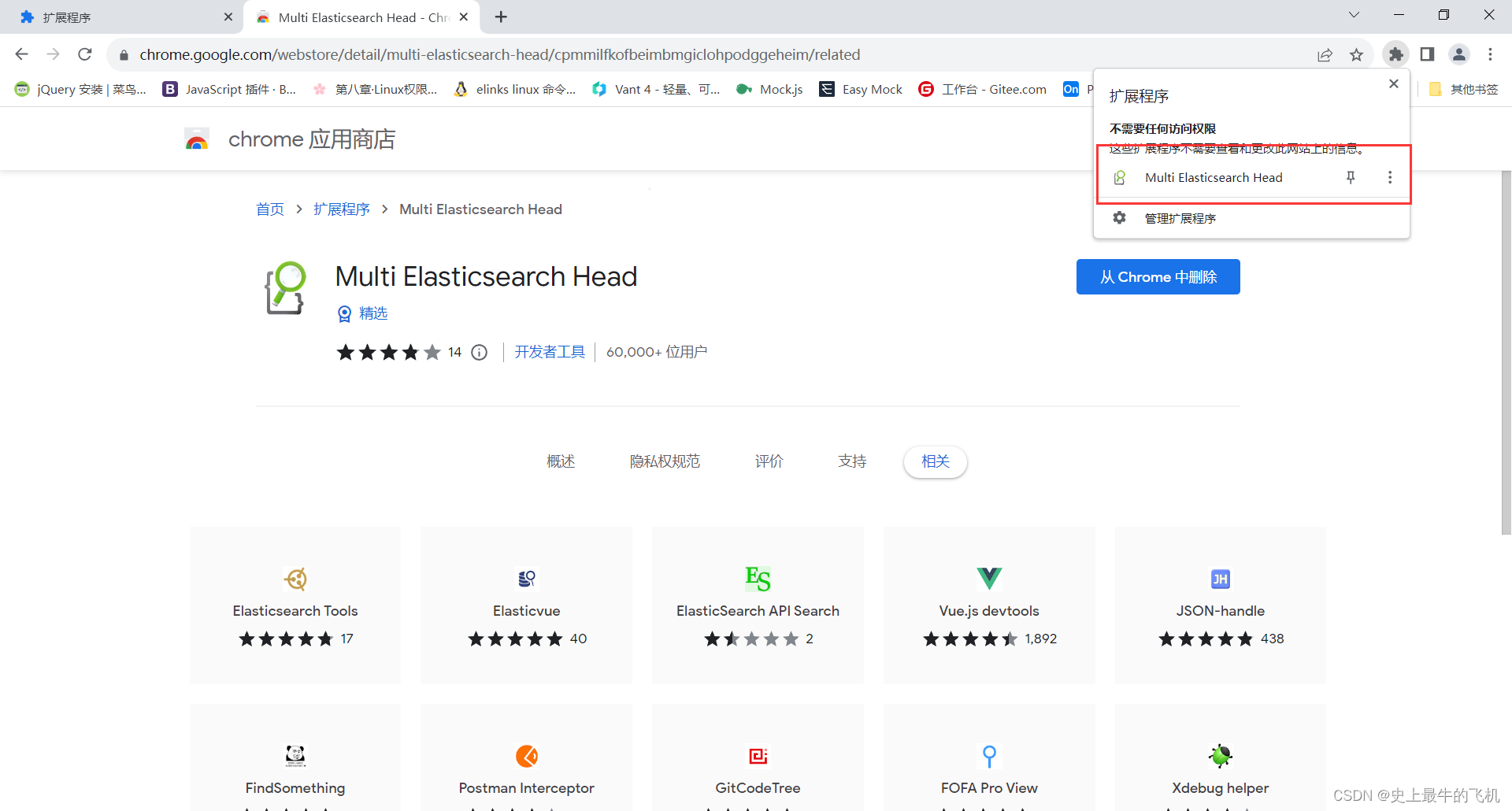The image size is (1512, 811).
Task: Click the extensions puzzle icon in toolbar
Action: point(1395,54)
